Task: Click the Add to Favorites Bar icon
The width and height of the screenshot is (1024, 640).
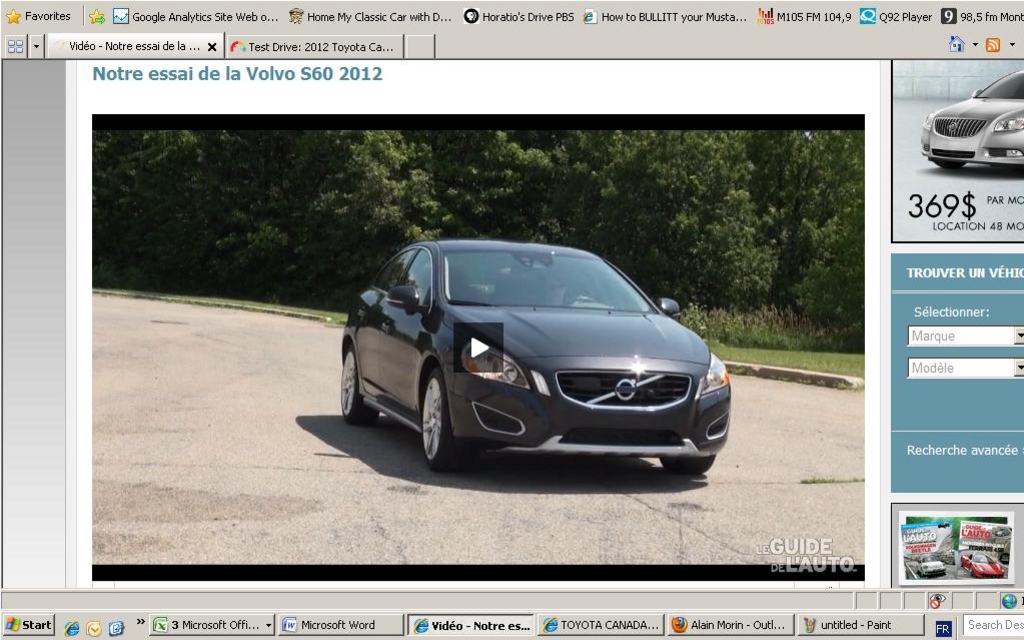Action: pyautogui.click(x=97, y=16)
